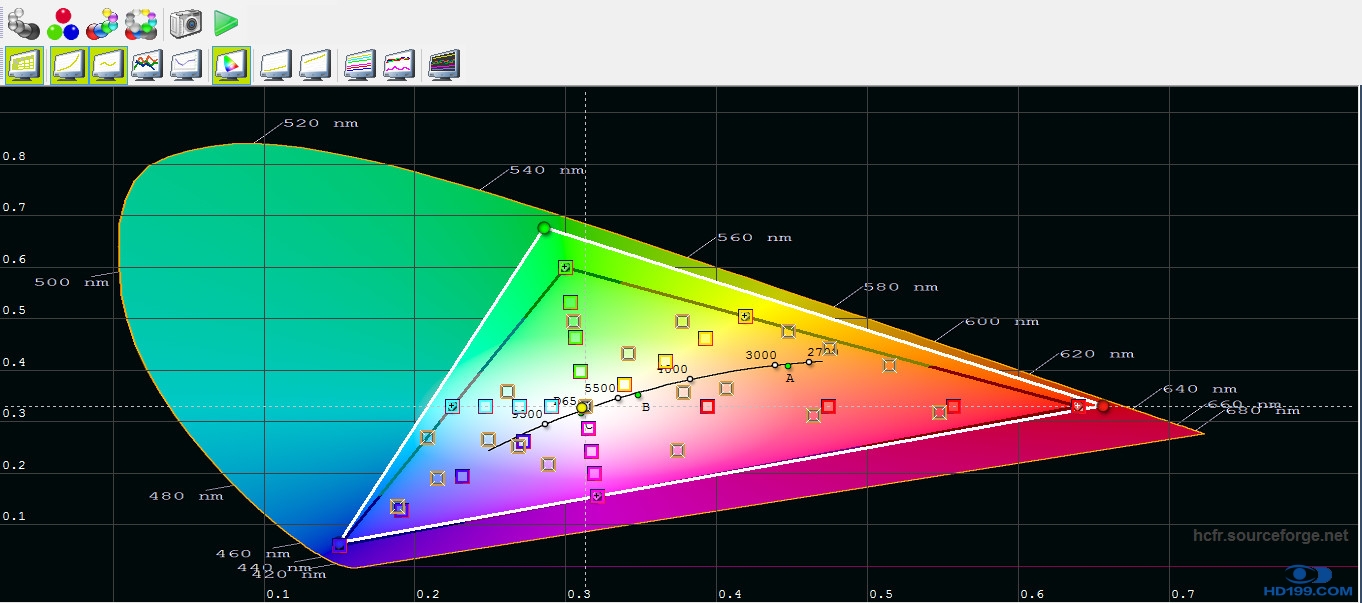Toggle the measures data grid view
Image resolution: width=1362 pixels, height=603 pixels.
click(x=23, y=65)
